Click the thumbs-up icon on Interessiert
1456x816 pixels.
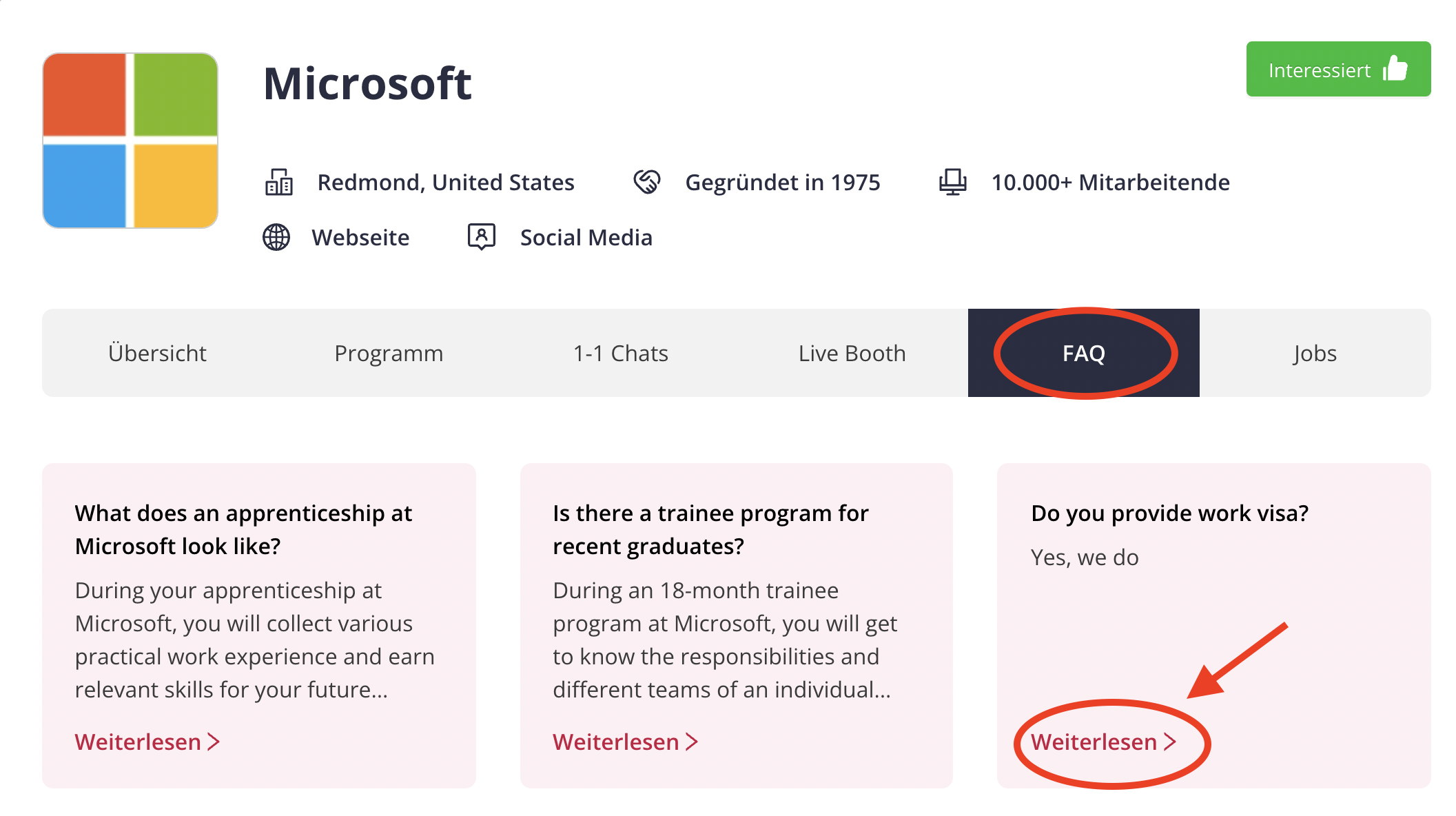1395,69
